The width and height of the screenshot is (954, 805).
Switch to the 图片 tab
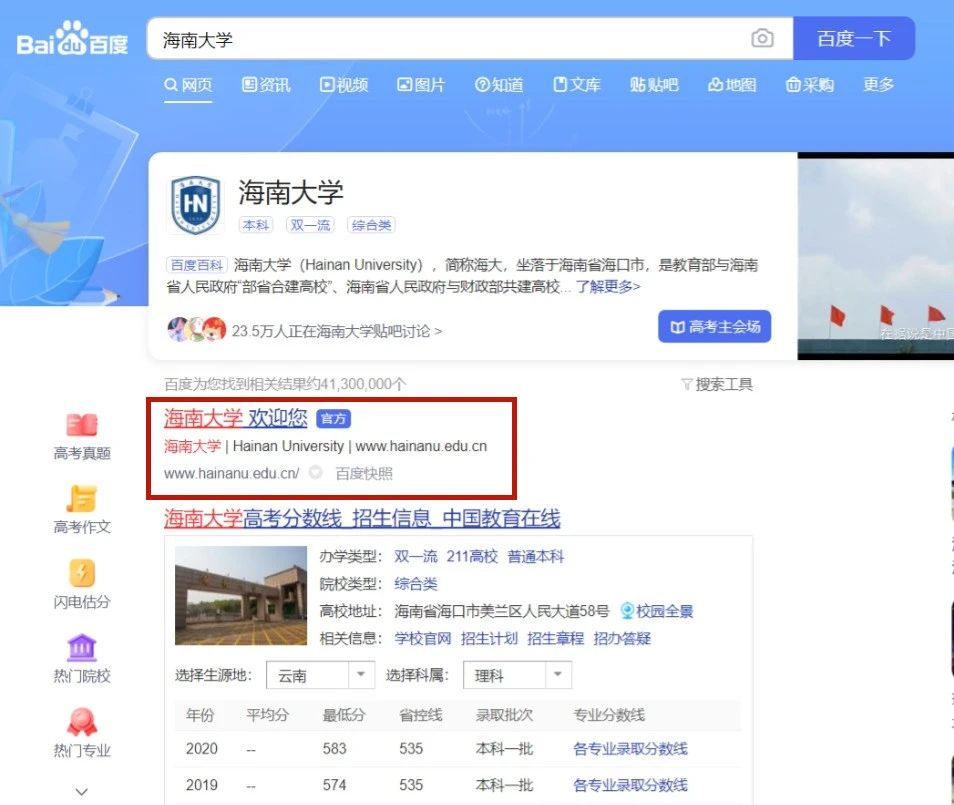click(x=421, y=85)
